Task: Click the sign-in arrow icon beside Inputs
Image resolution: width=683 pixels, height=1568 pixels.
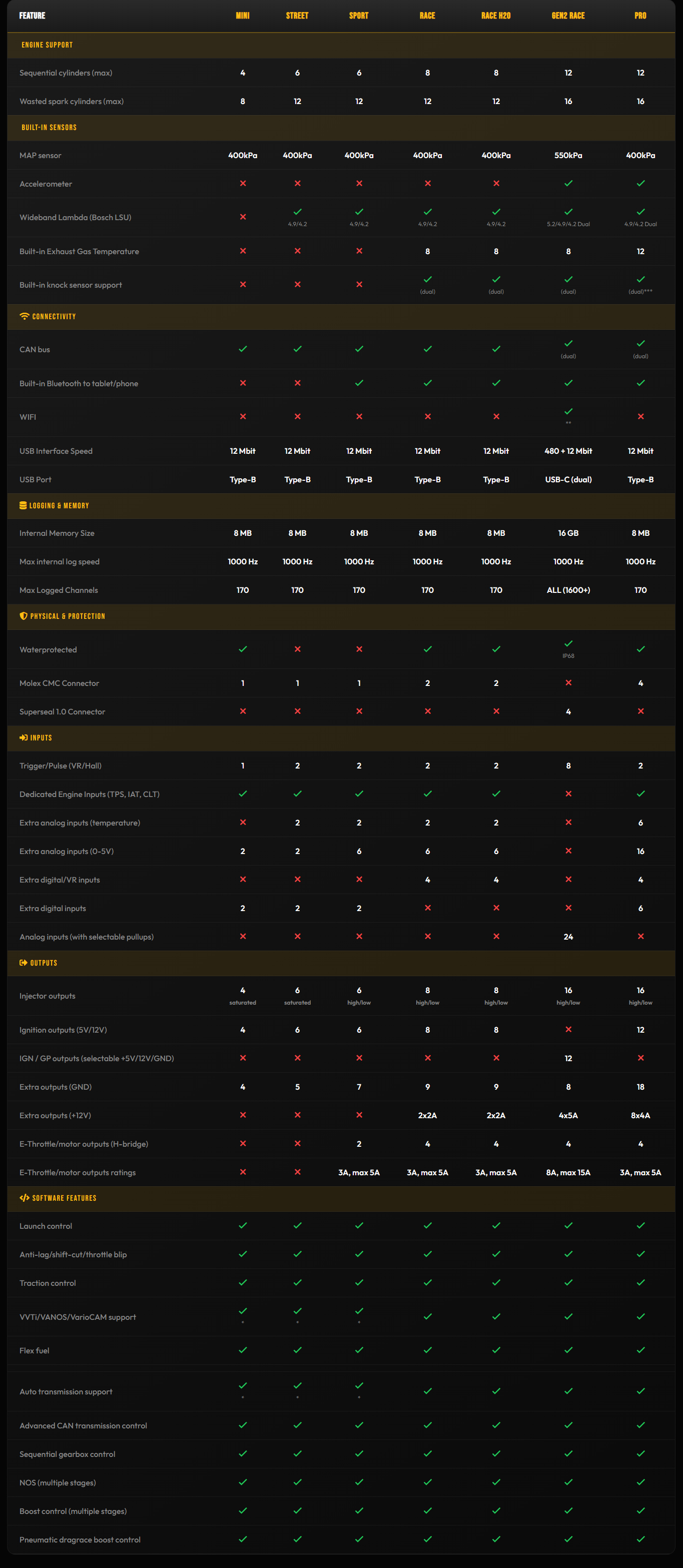Action: coord(23,738)
